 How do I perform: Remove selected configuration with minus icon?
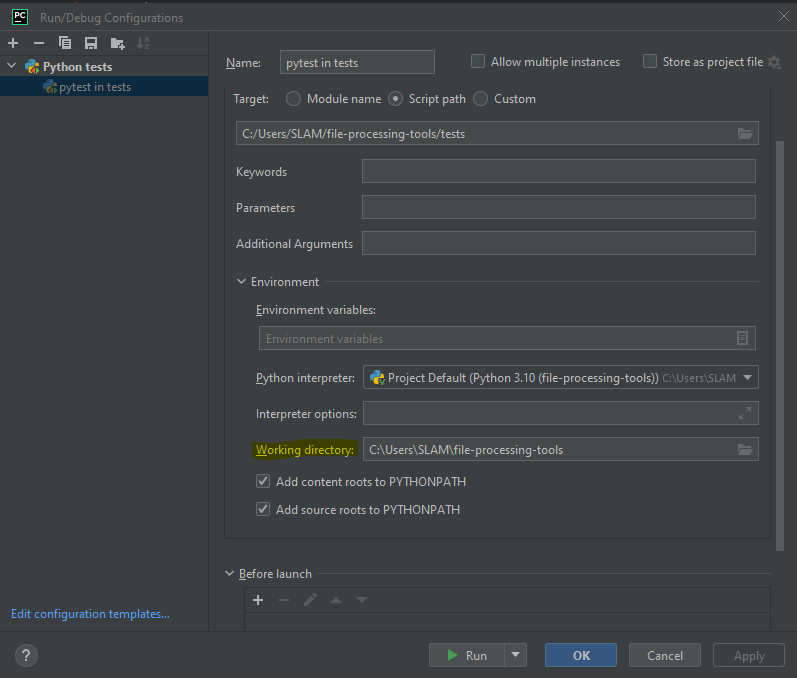click(39, 43)
